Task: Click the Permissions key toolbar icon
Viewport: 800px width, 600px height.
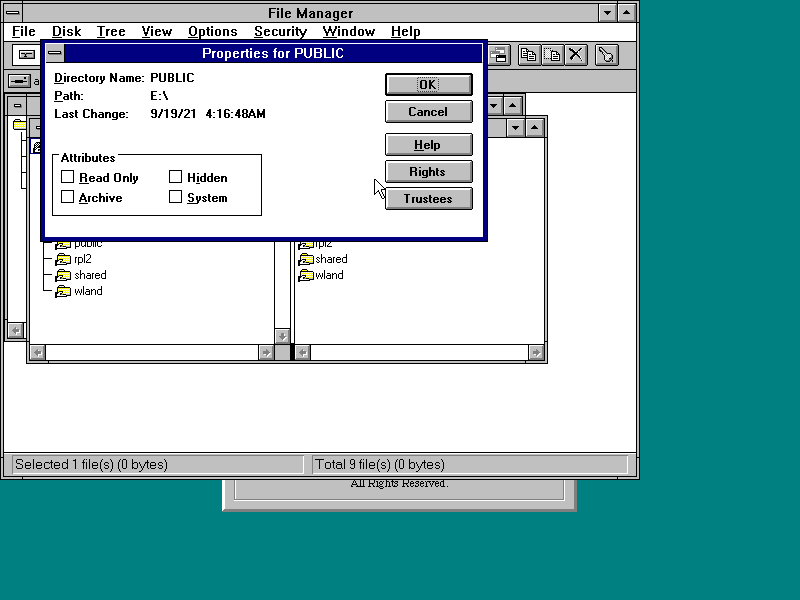Action: tap(606, 55)
